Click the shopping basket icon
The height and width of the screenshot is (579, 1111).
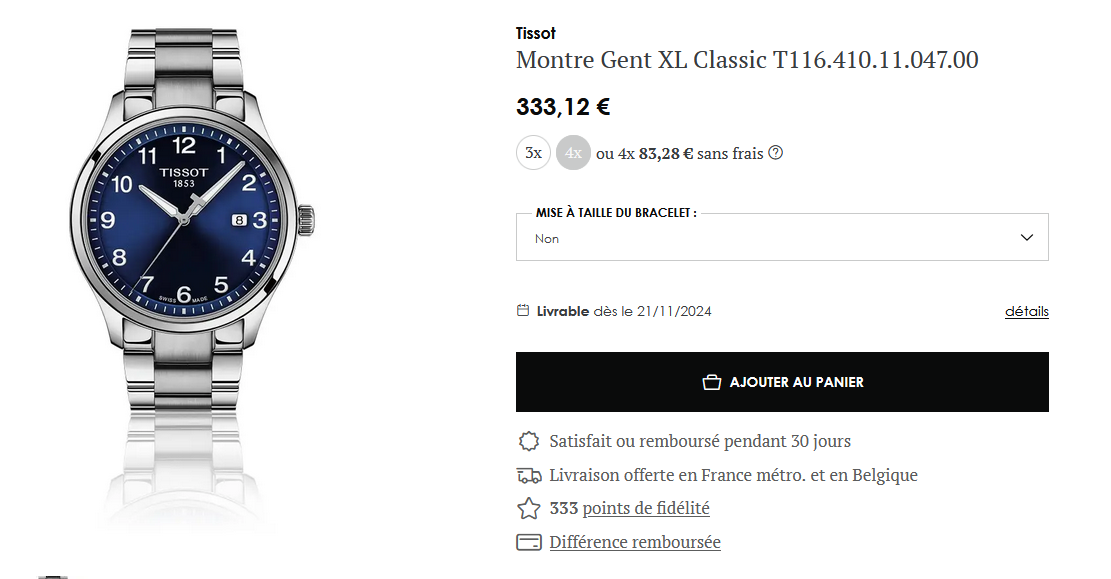pyautogui.click(x=711, y=382)
